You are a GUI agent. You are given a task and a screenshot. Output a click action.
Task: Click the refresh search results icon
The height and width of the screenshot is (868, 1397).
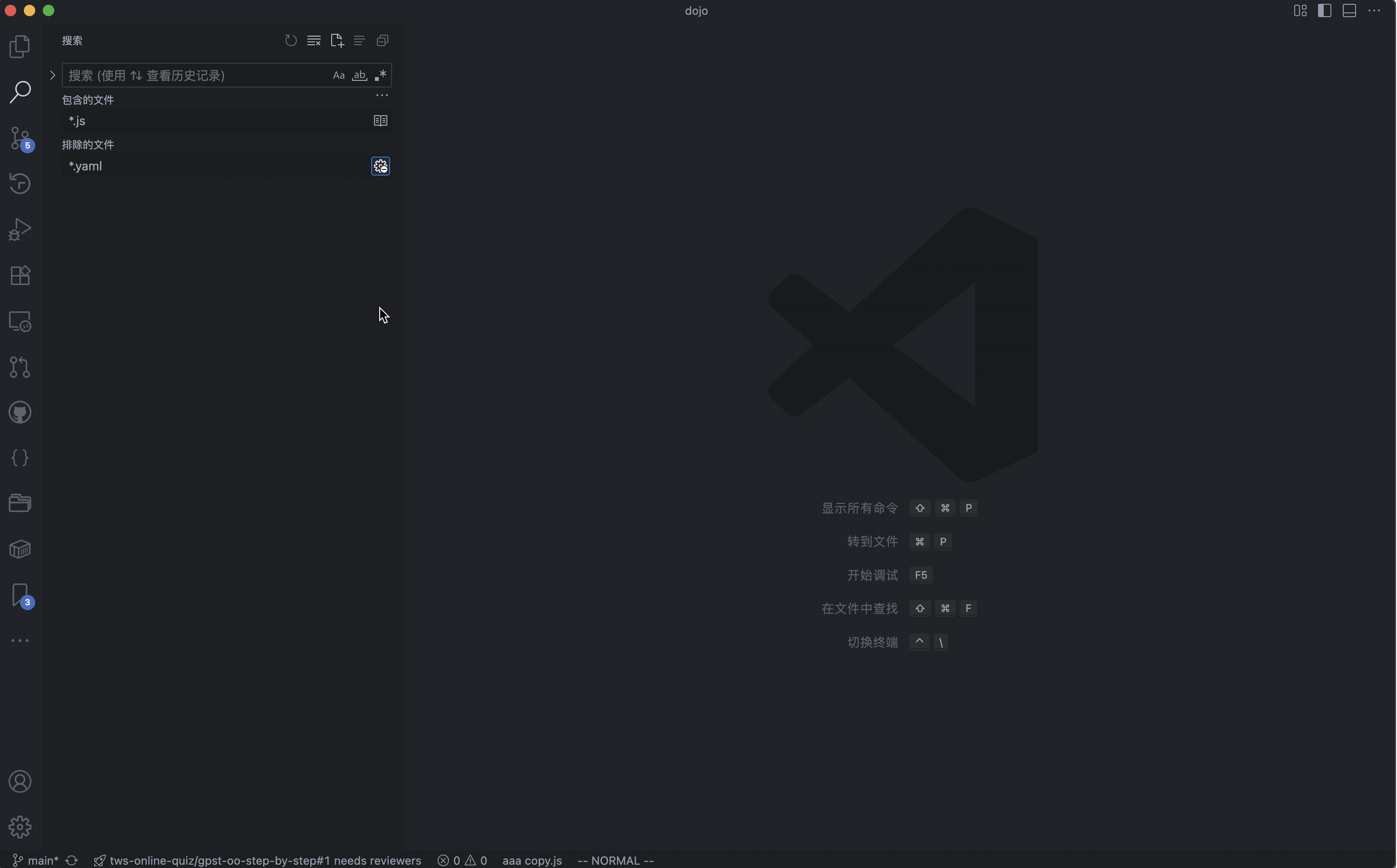(291, 41)
